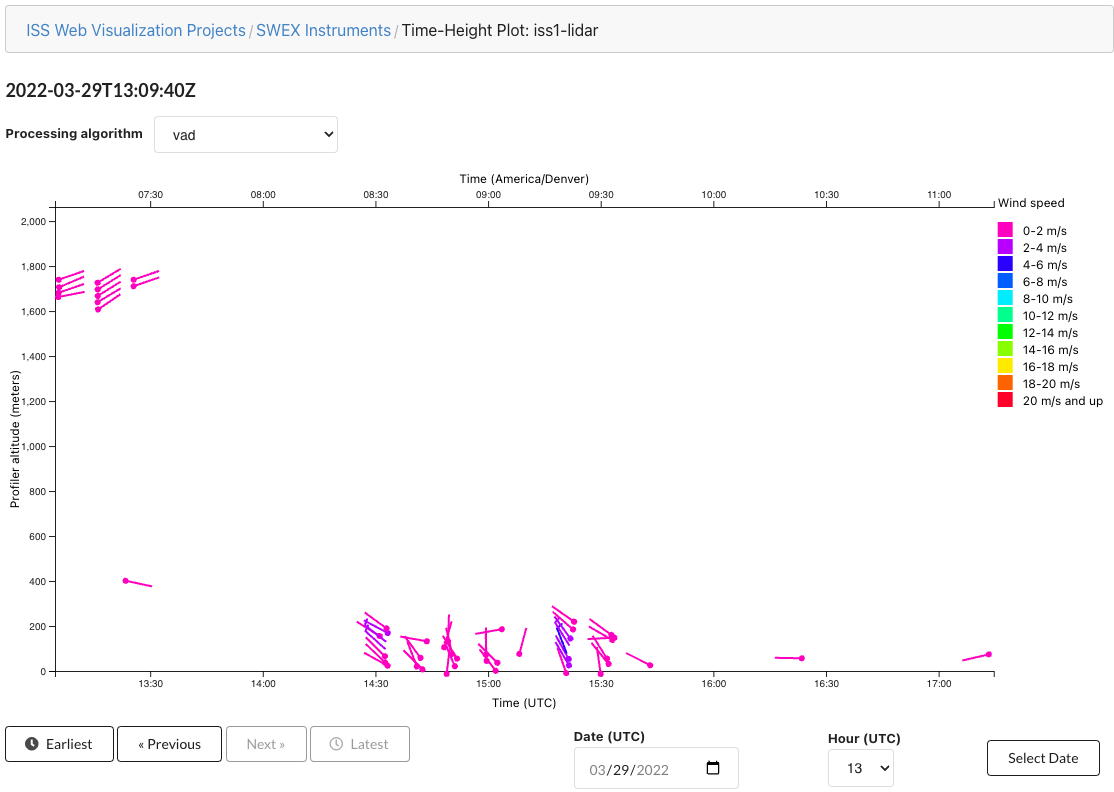This screenshot has height=792, width=1114.
Task: Click the clock icon on Earliest button
Action: tap(32, 744)
